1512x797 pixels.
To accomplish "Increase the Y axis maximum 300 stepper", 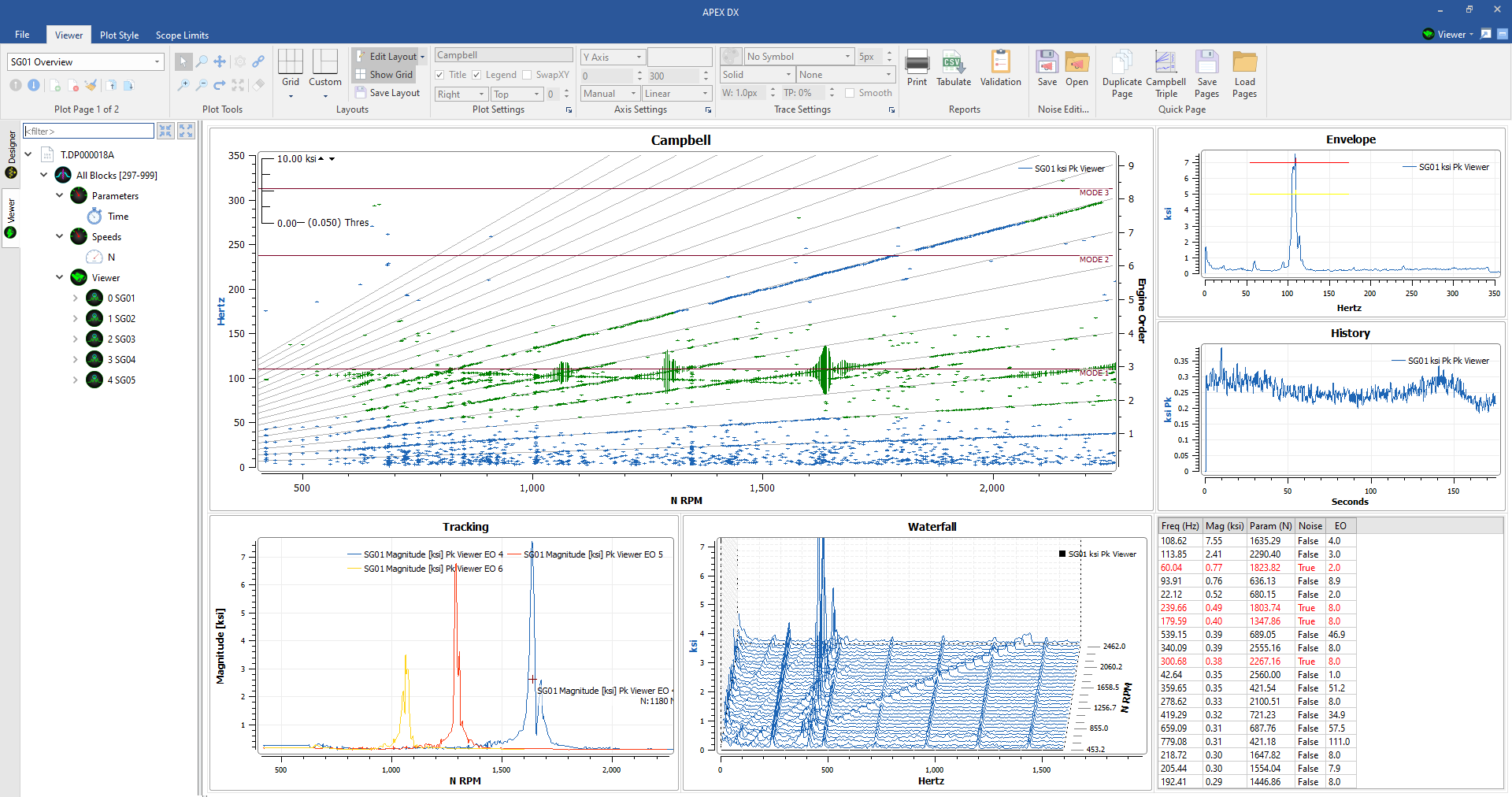I will click(x=706, y=72).
